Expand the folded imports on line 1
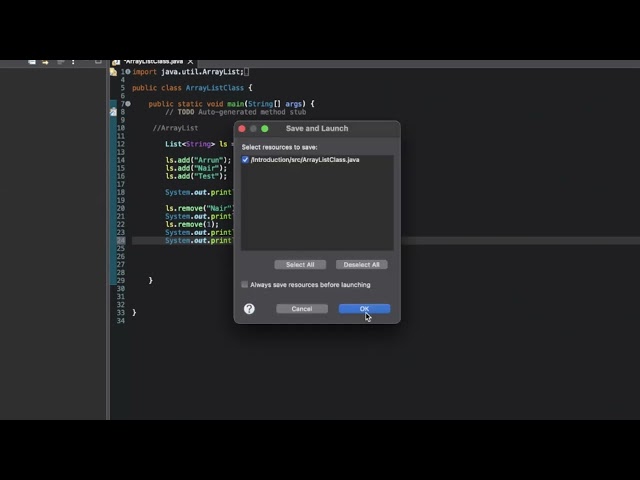The width and height of the screenshot is (640, 480). point(128,72)
